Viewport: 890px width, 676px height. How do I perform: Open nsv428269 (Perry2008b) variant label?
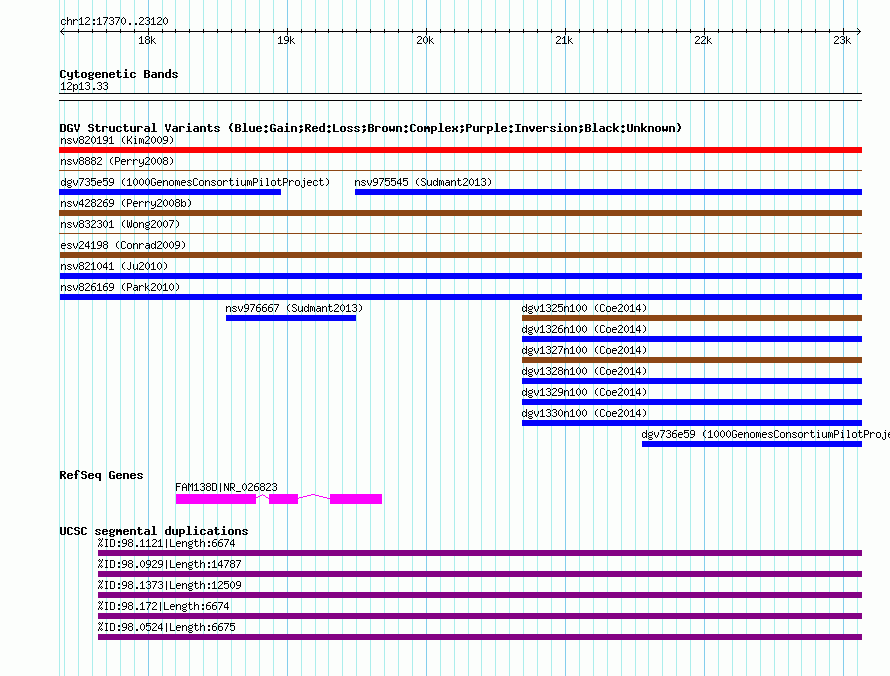pos(126,203)
